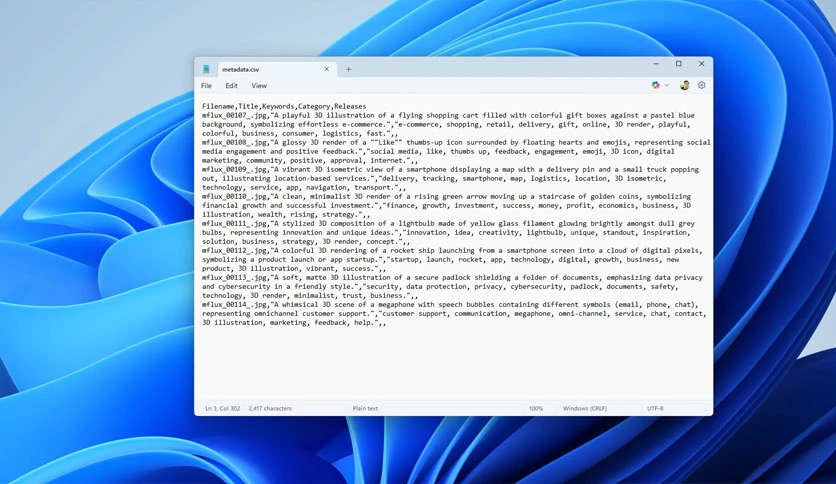The width and height of the screenshot is (836, 484).
Task: Click the words "thumbs-up icon" in text
Action: point(435,142)
